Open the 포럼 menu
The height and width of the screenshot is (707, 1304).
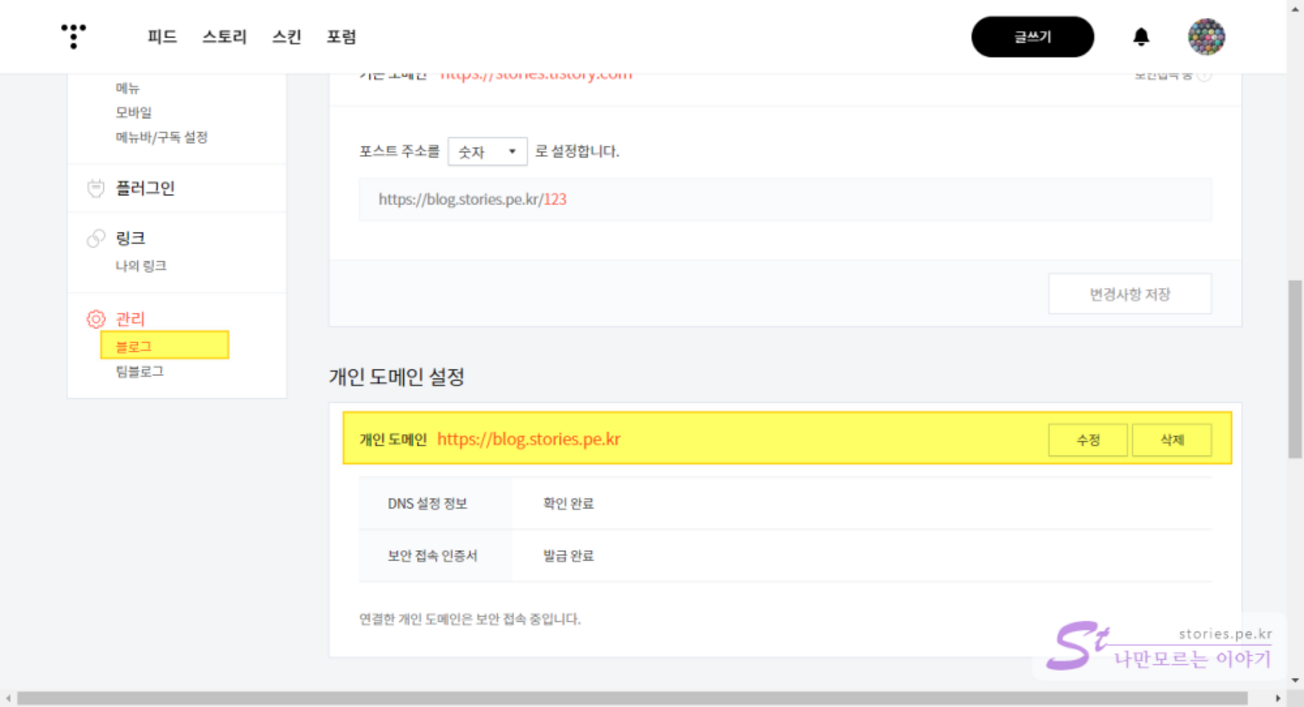(x=341, y=37)
